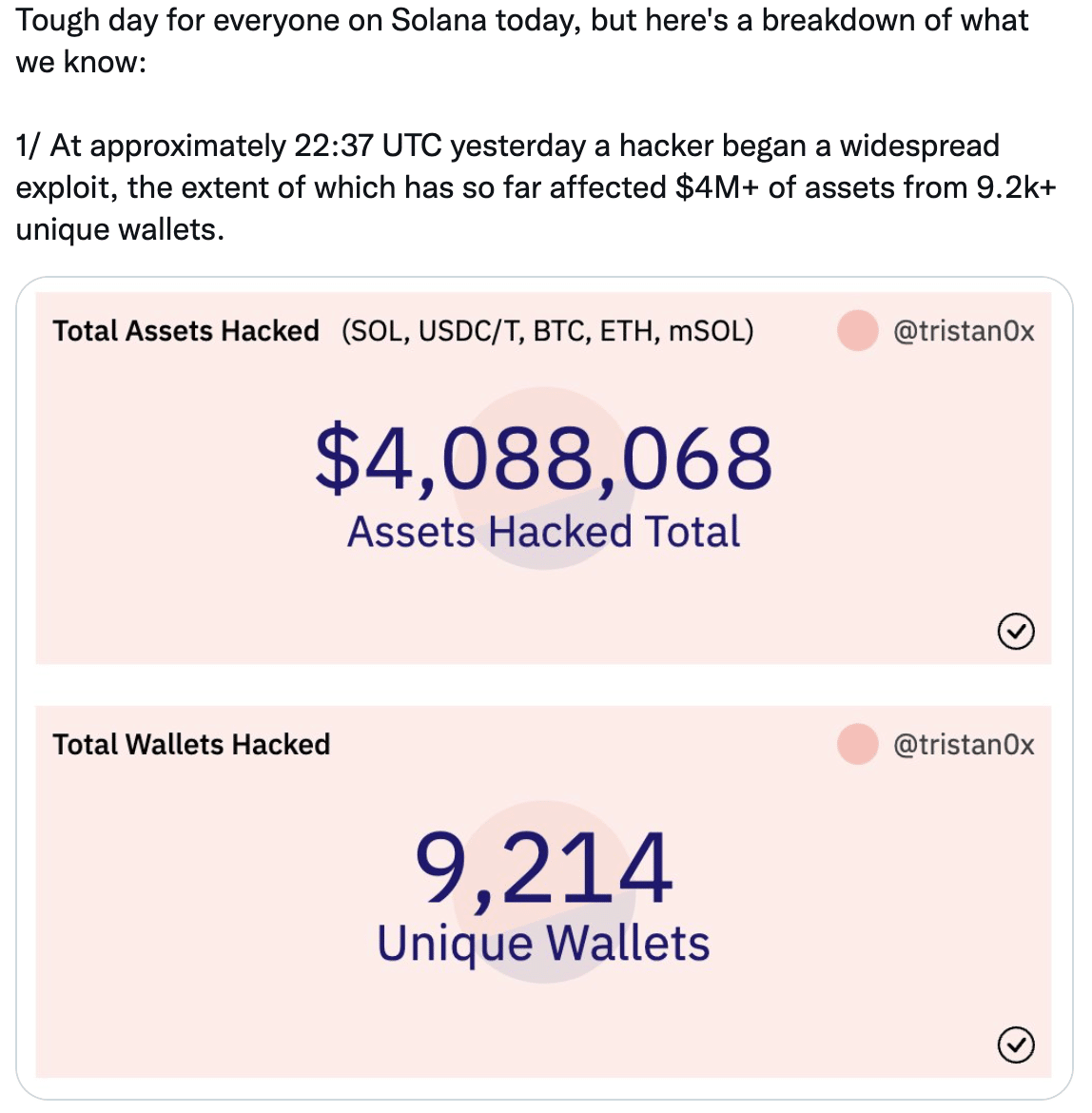1092x1113 pixels.
Task: Open the embedded dashboard image thumbnail
Action: [544, 688]
